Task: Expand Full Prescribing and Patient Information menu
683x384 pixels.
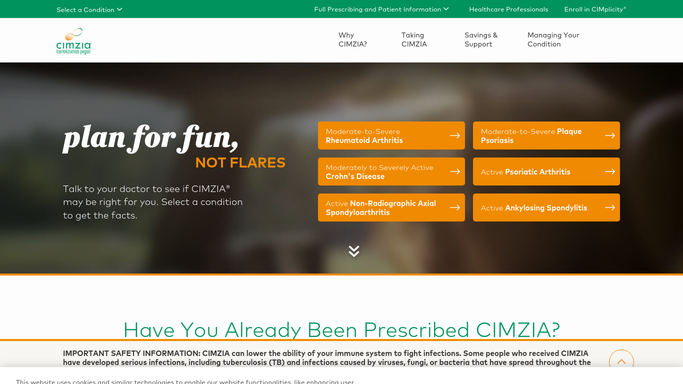Action: [381, 9]
